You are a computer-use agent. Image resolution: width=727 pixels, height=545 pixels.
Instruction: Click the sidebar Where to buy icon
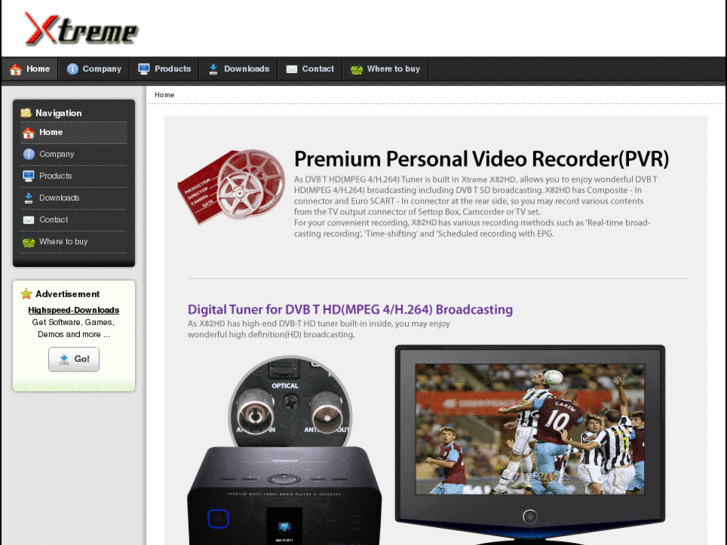coord(28,242)
